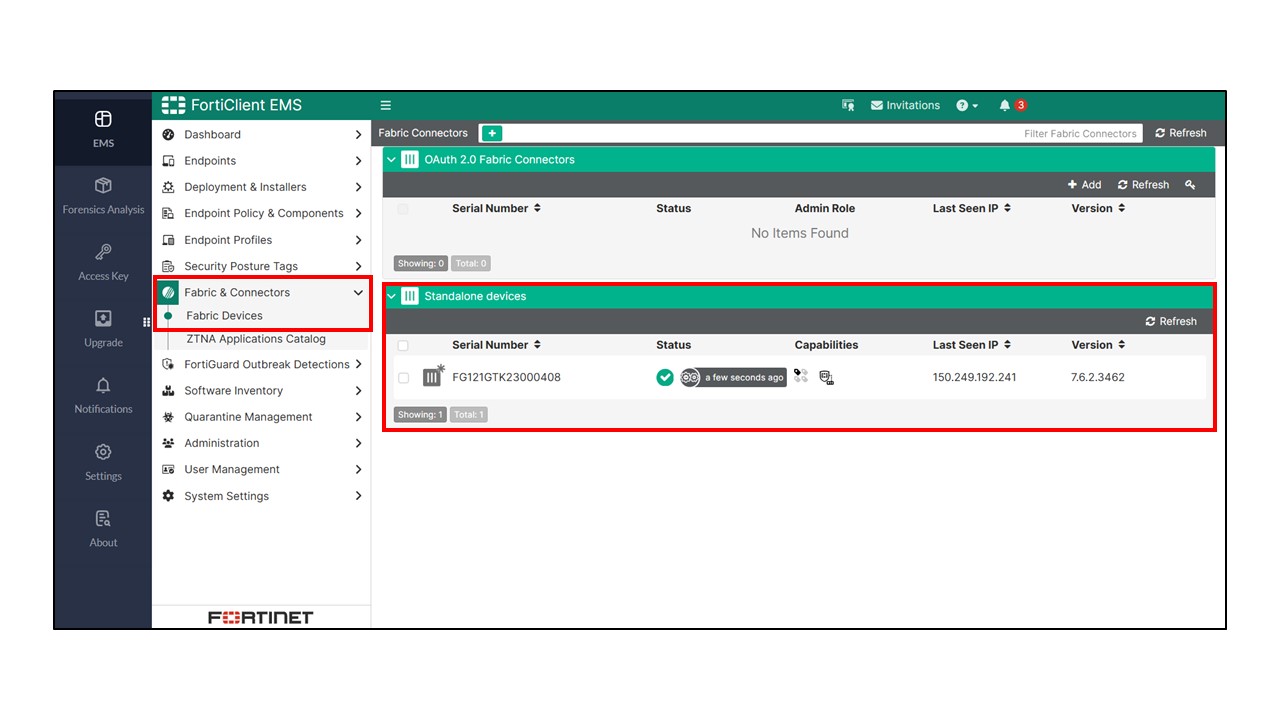Toggle Standalone devices select-all checkbox
Screen dimensions: 1280x720
tap(403, 345)
